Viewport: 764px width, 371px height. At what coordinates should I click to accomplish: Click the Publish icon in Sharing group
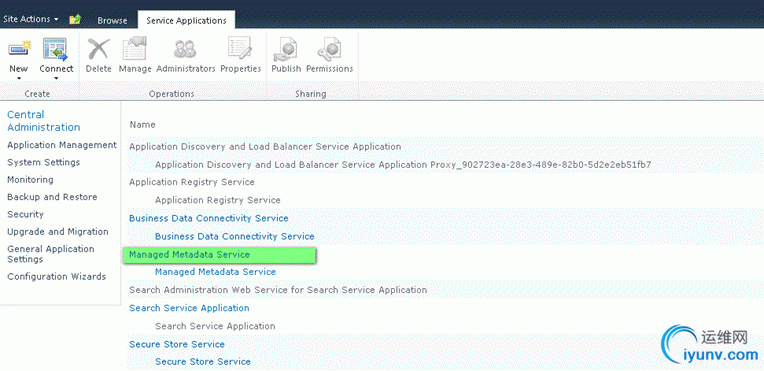pyautogui.click(x=286, y=50)
